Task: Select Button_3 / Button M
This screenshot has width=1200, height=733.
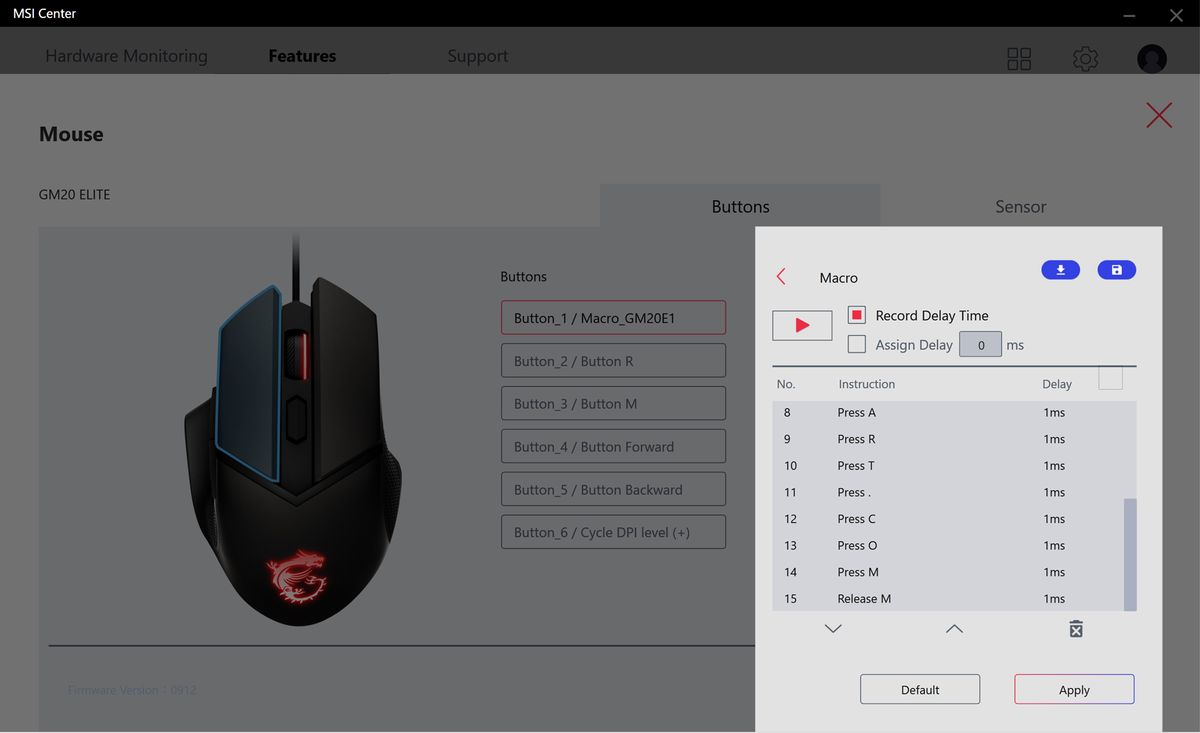Action: 613,404
